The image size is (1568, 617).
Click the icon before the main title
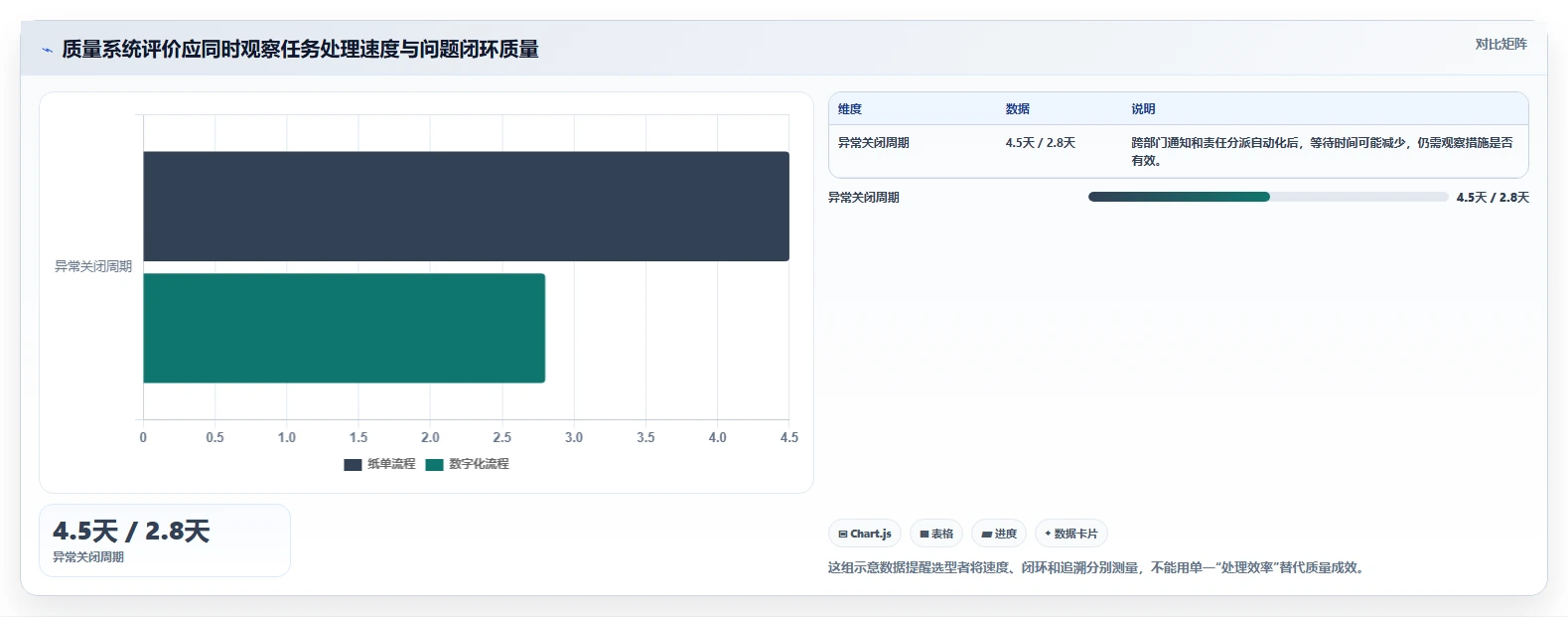(47, 50)
